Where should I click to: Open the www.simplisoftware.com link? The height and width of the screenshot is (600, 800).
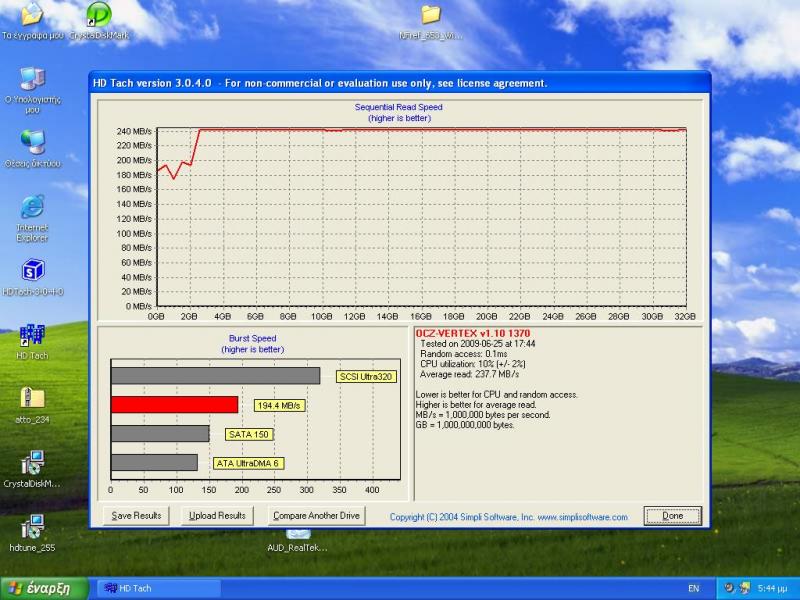coord(583,517)
